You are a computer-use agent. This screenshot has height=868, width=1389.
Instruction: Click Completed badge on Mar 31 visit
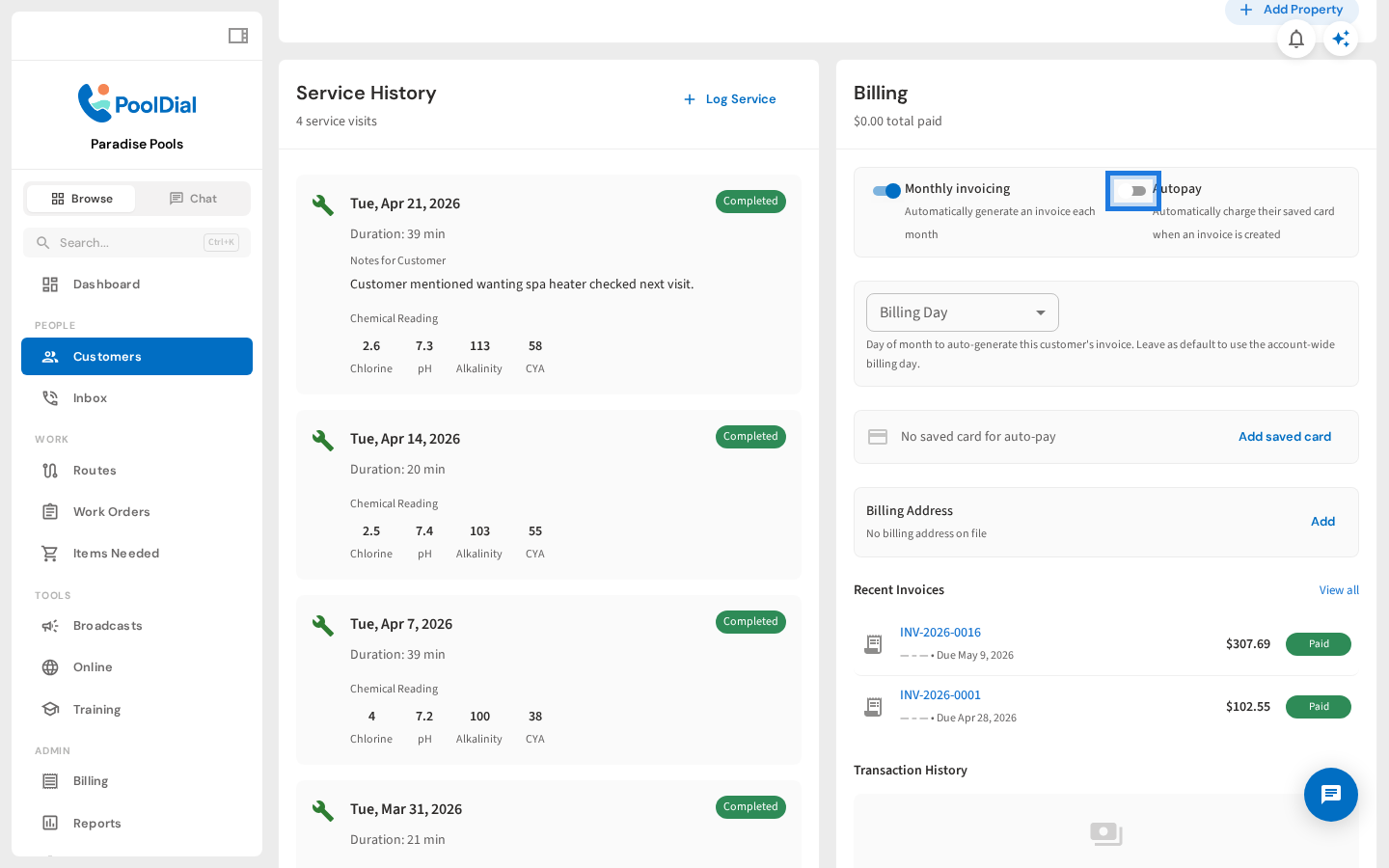(750, 807)
